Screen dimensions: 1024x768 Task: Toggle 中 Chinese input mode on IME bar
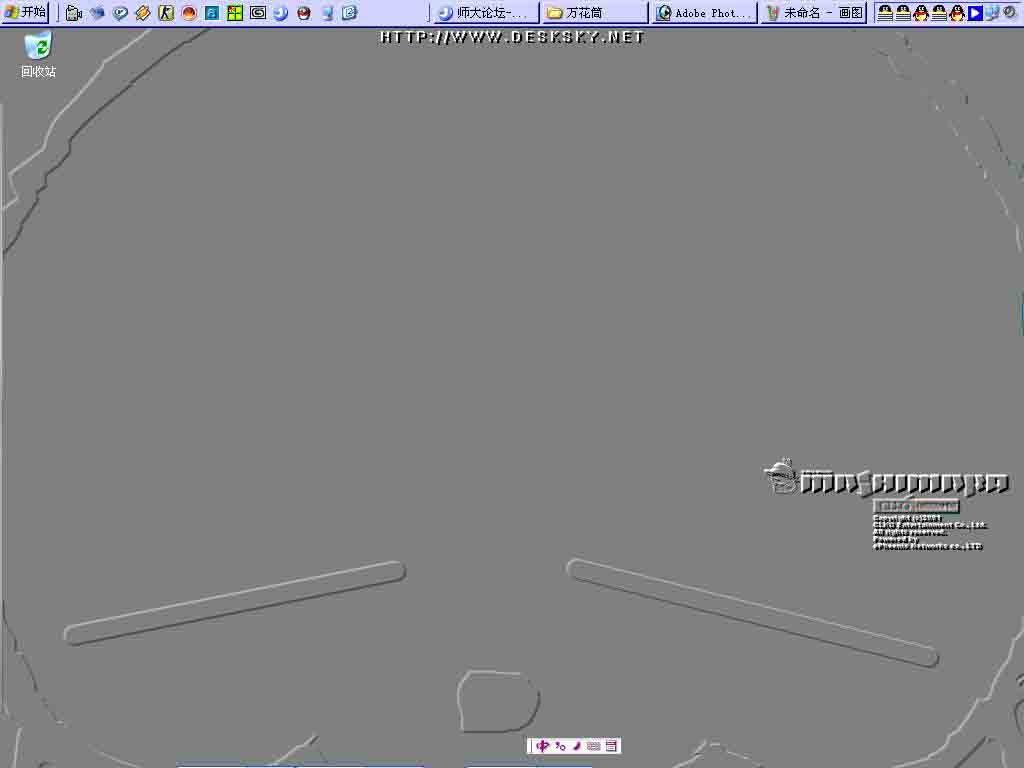(x=542, y=746)
